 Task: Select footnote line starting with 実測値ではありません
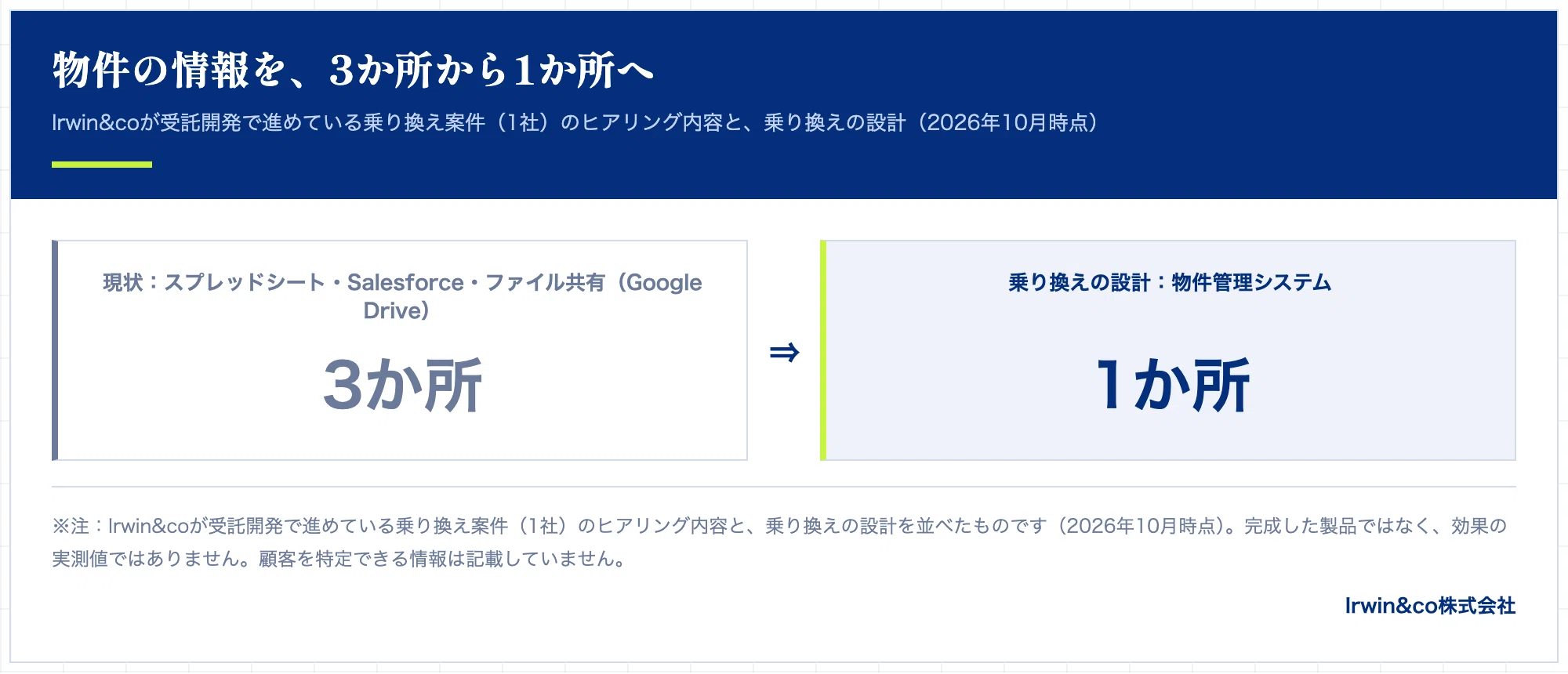pyautogui.click(x=339, y=559)
